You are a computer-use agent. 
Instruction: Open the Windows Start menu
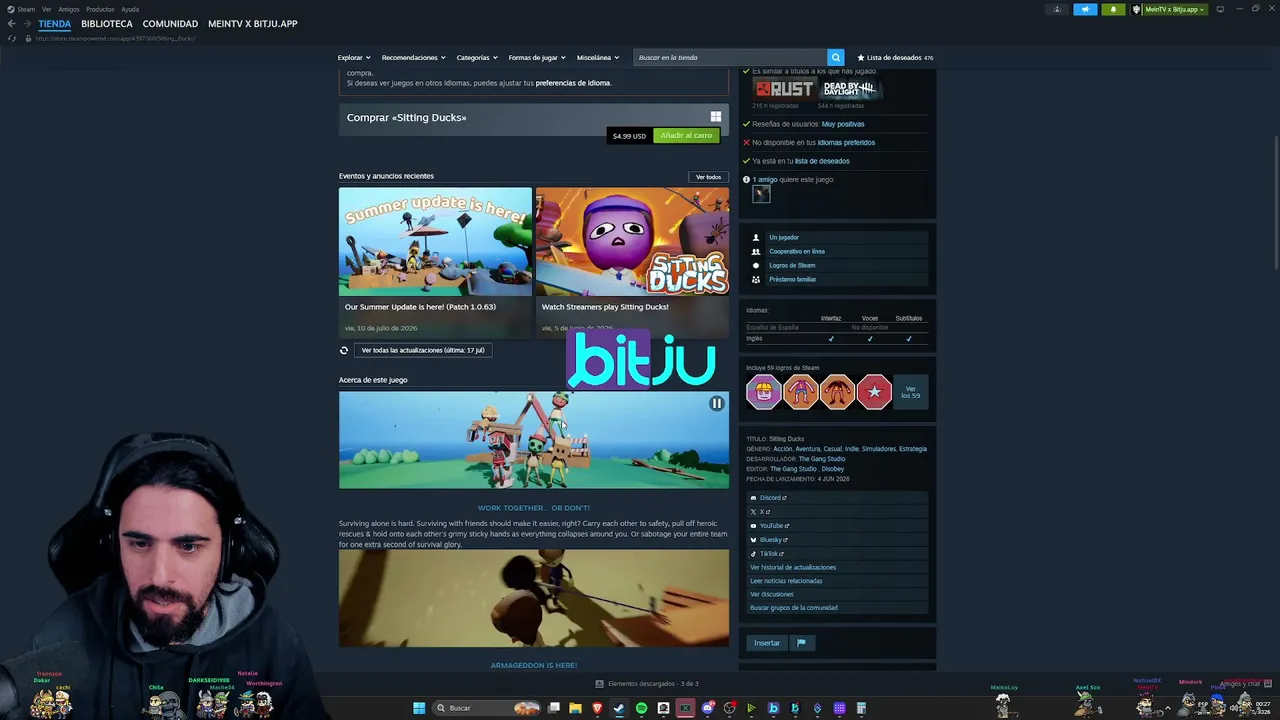pyautogui.click(x=419, y=708)
